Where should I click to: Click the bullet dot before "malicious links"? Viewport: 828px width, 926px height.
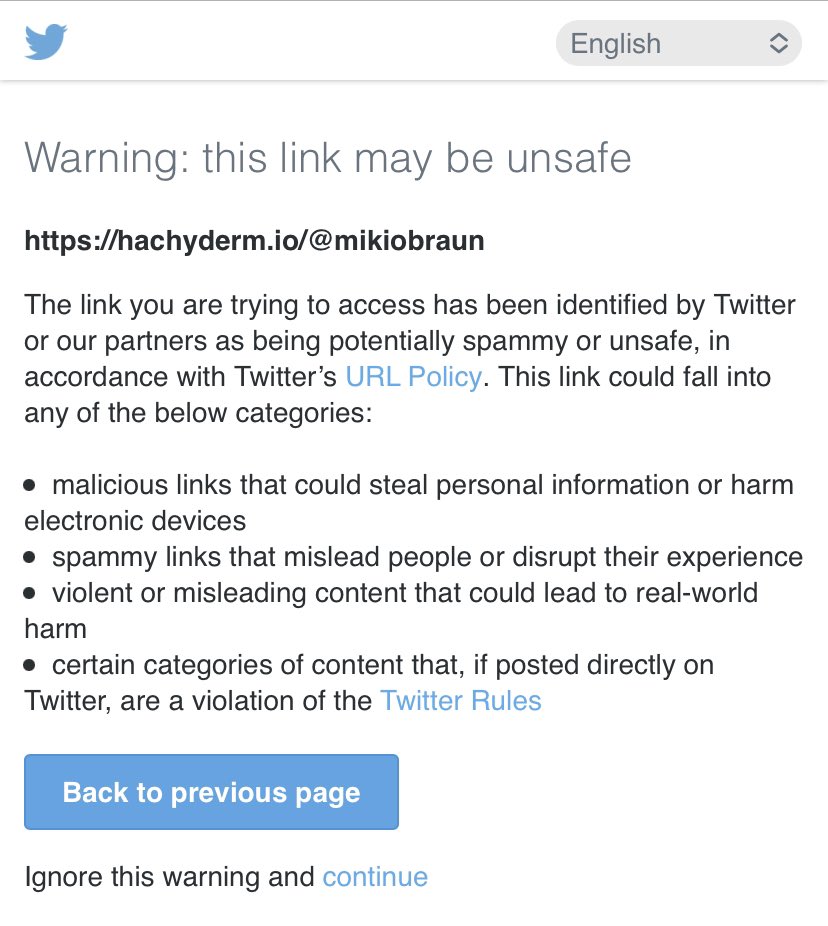click(x=30, y=485)
